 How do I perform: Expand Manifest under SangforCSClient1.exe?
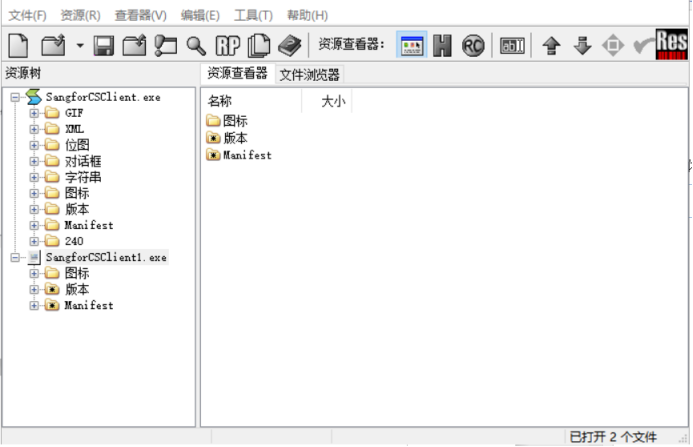34,306
